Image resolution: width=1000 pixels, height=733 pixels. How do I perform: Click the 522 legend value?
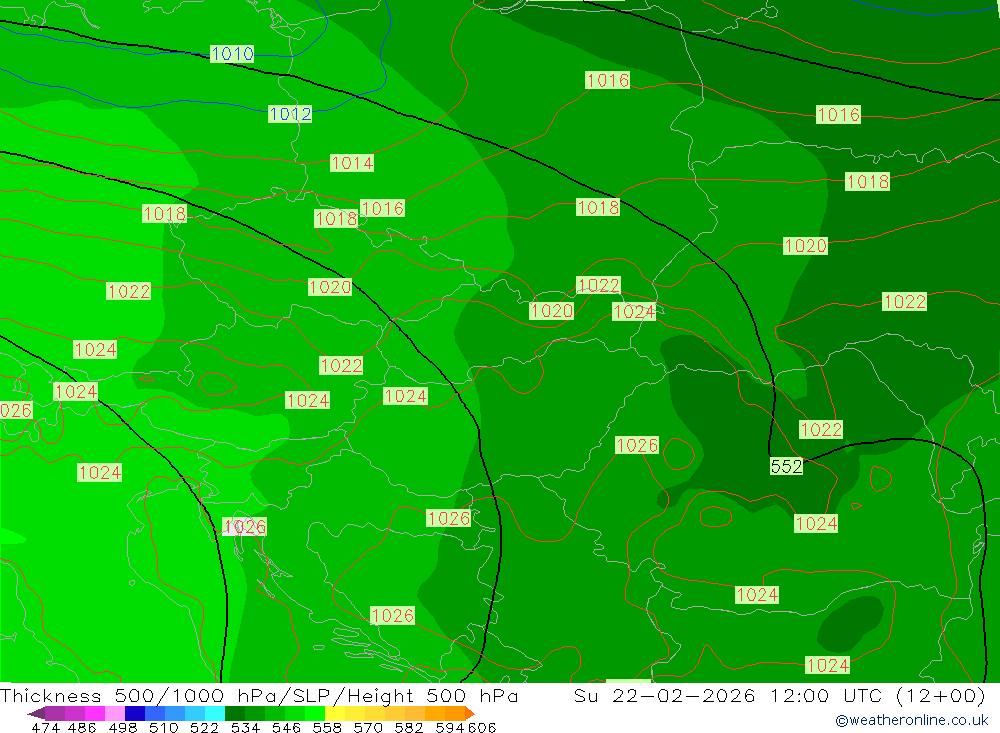204,727
